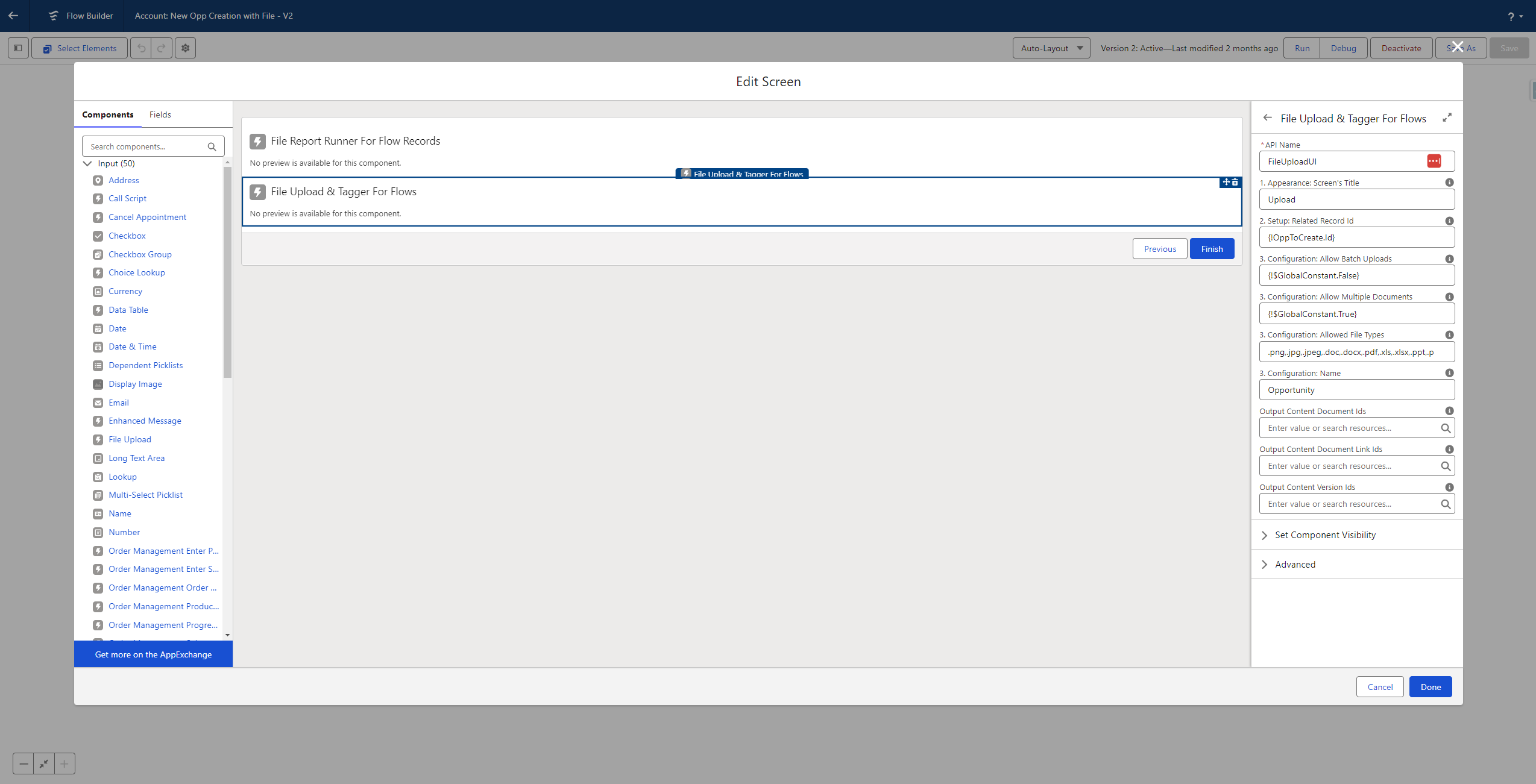Click info icon for Allow Batch Uploads
1536x784 pixels.
coord(1449,259)
